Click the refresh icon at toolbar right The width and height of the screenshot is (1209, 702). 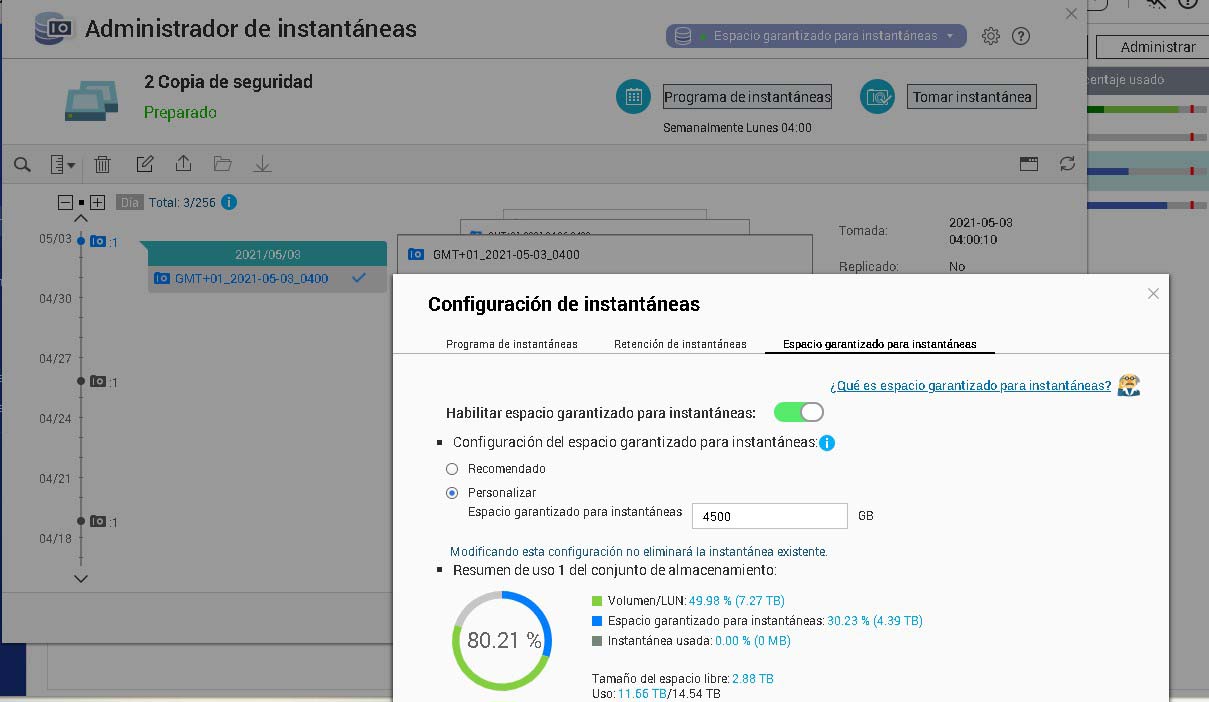point(1067,164)
